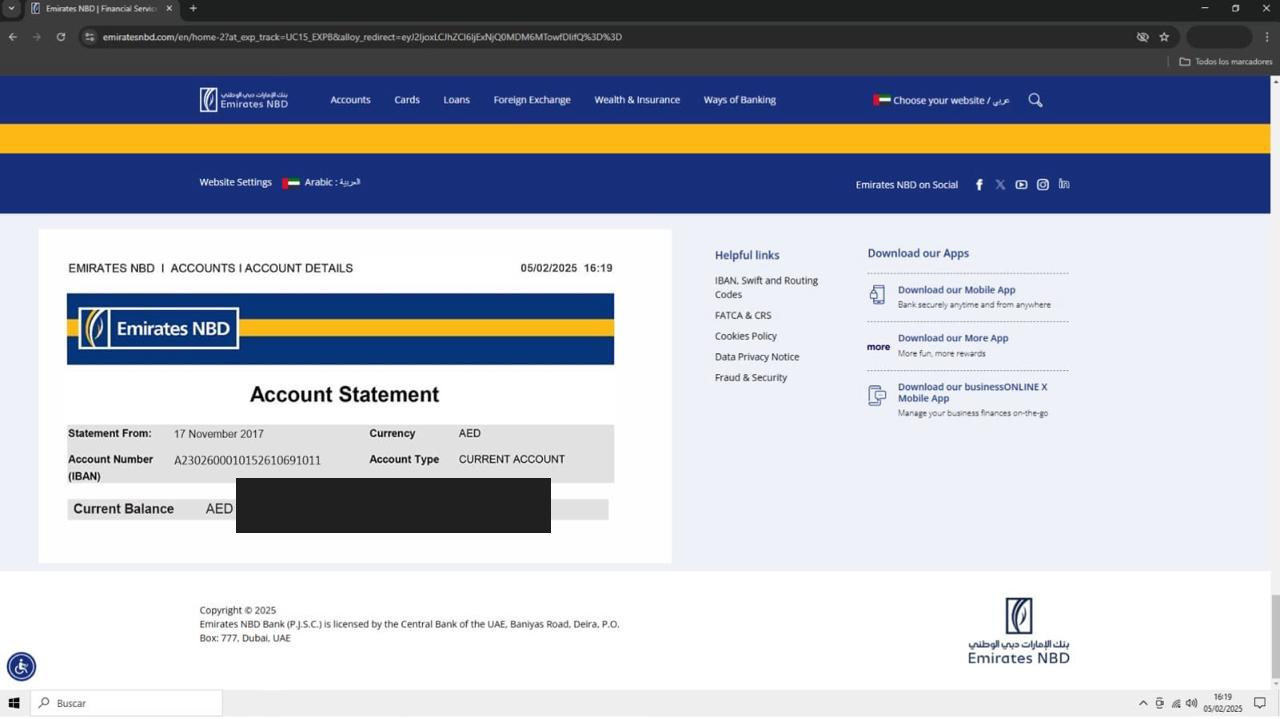Click the 'Copyright © 2025' footer text
1280x719 pixels.
[238, 610]
